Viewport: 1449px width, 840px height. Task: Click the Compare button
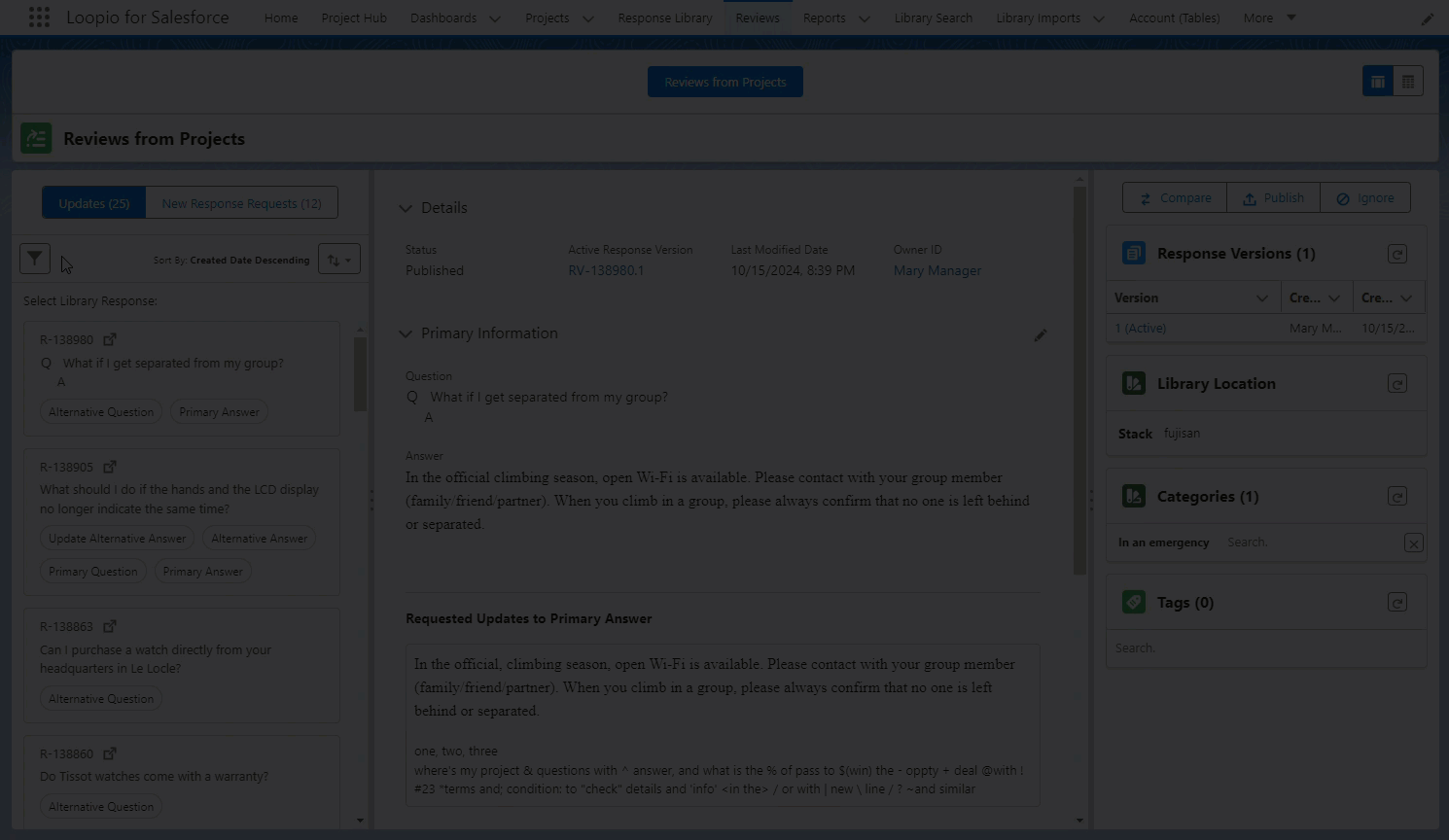1175,197
